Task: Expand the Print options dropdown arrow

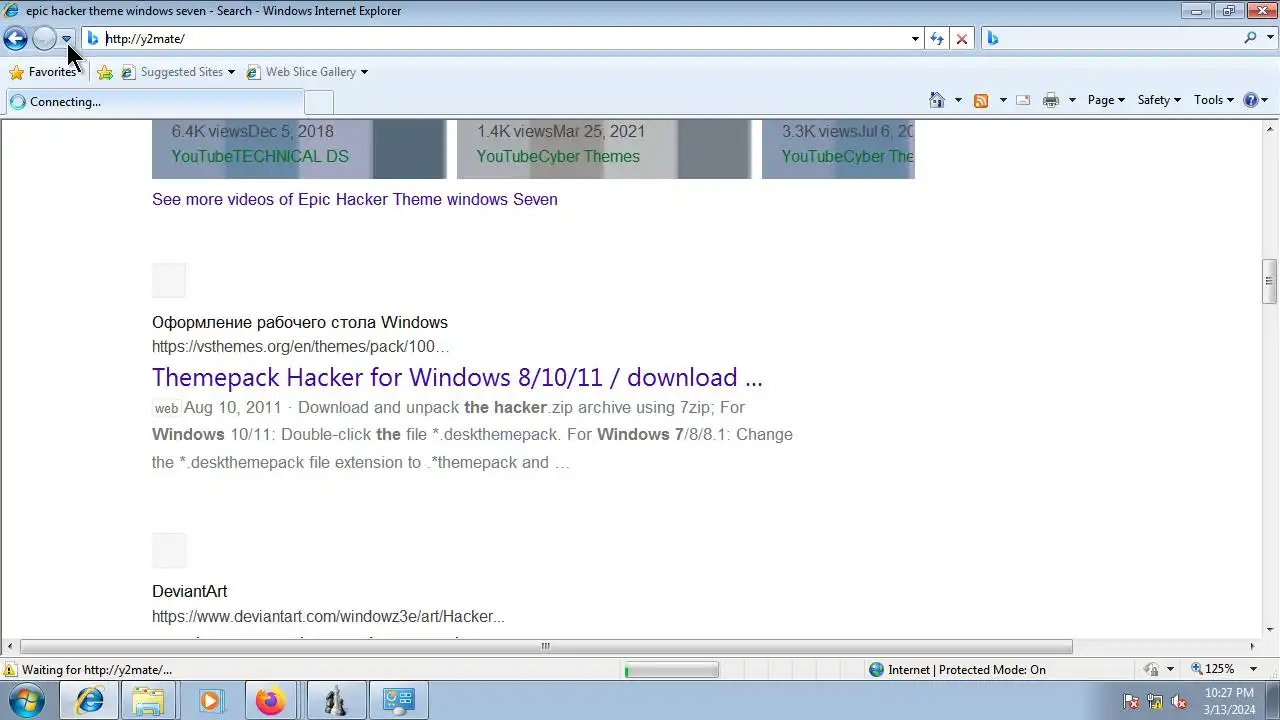Action: (1072, 100)
